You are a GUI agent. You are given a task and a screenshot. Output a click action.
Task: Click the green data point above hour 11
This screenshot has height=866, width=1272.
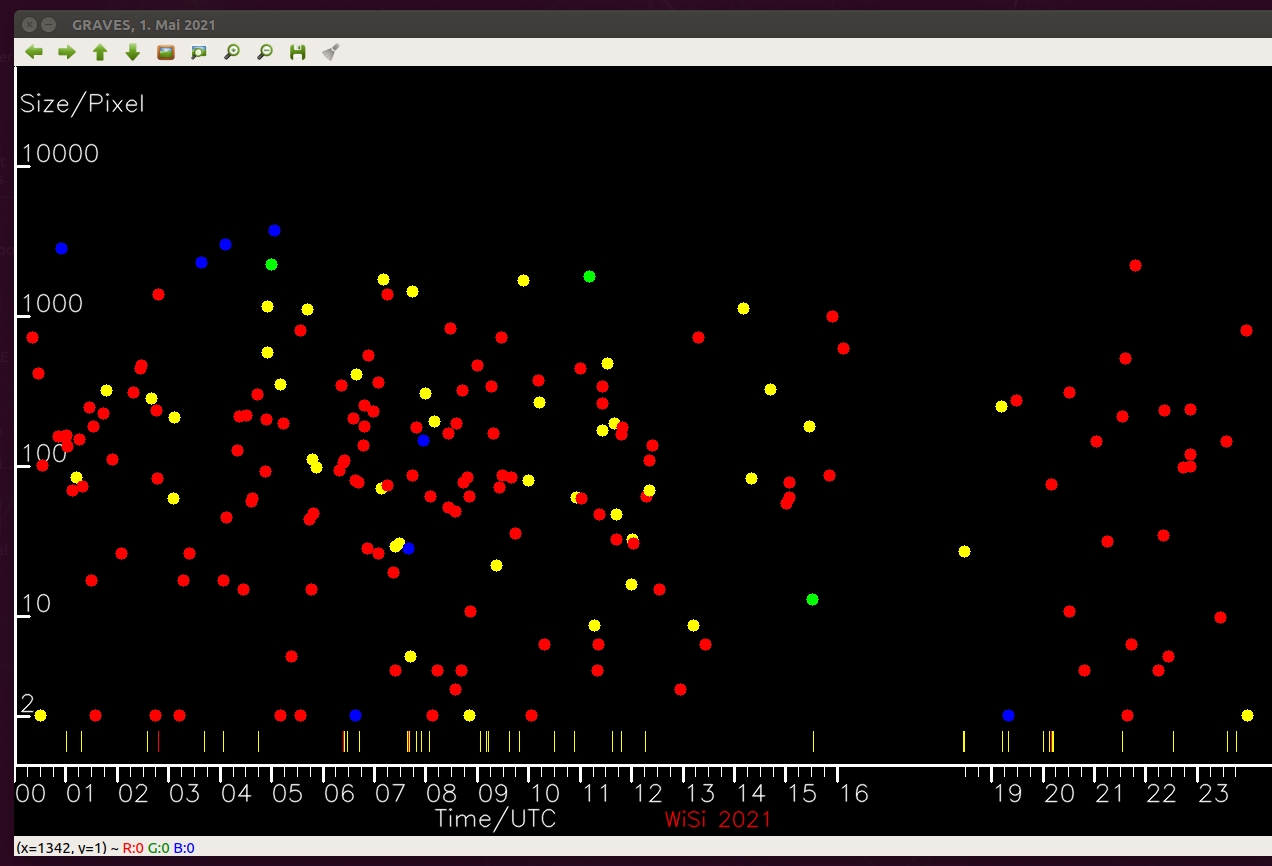coord(589,276)
